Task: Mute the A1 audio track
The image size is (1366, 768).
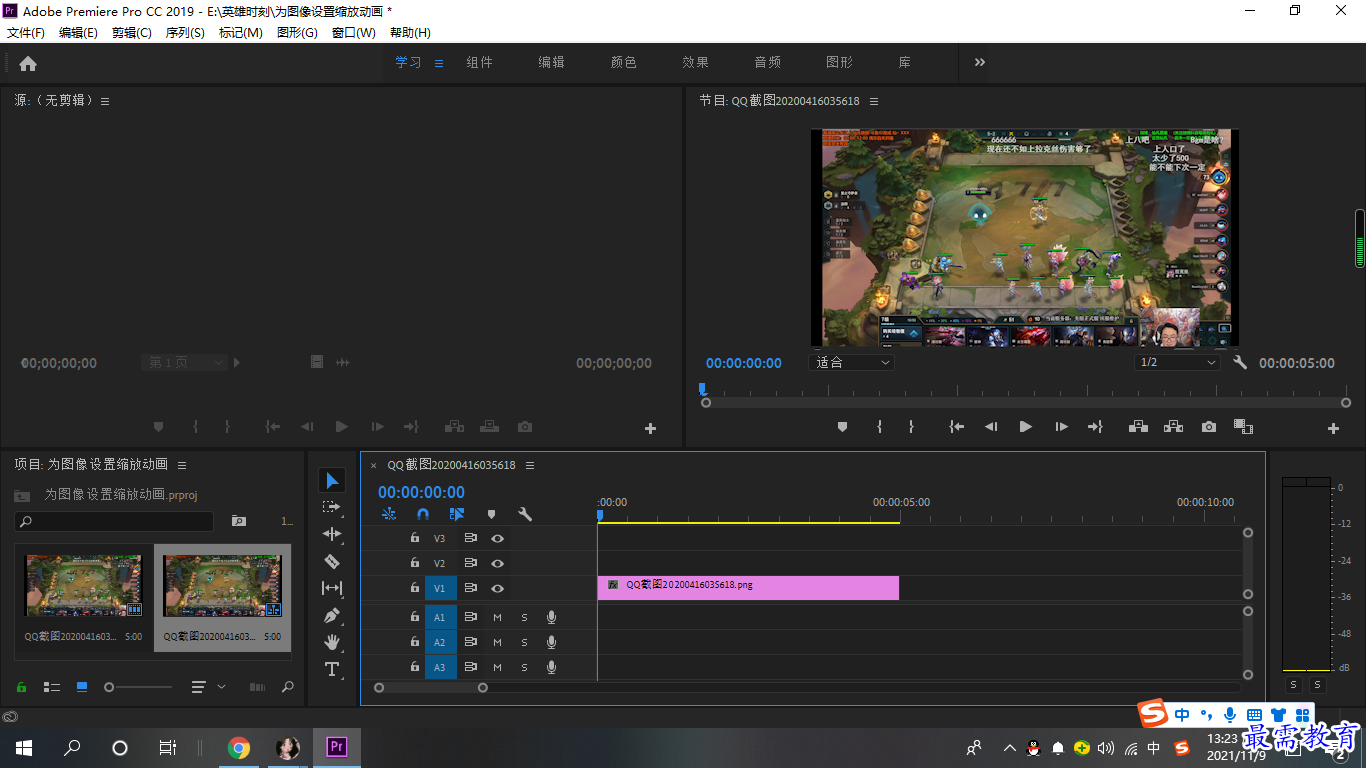Action: click(x=497, y=617)
